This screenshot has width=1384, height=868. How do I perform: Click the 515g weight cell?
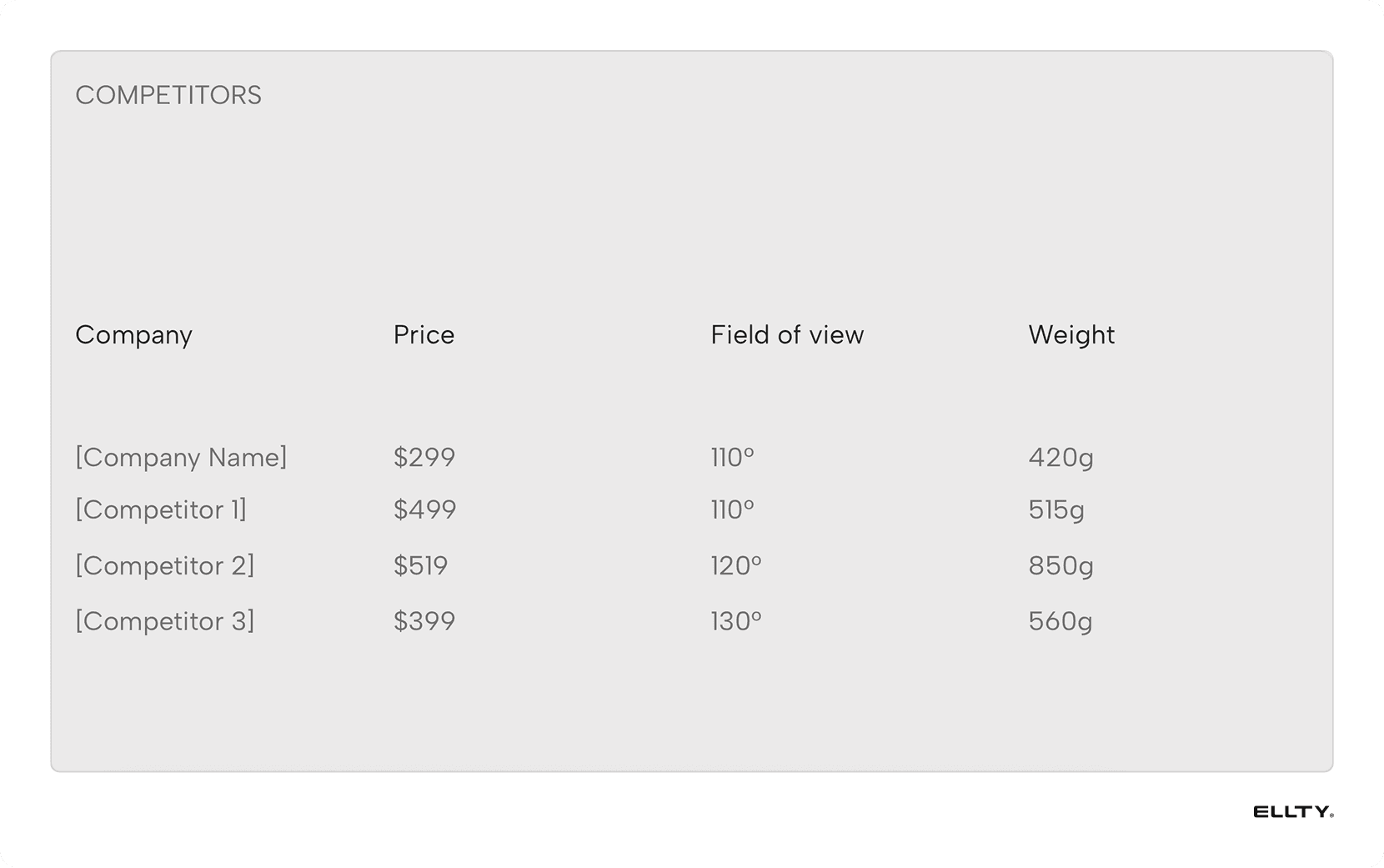pyautogui.click(x=1056, y=510)
